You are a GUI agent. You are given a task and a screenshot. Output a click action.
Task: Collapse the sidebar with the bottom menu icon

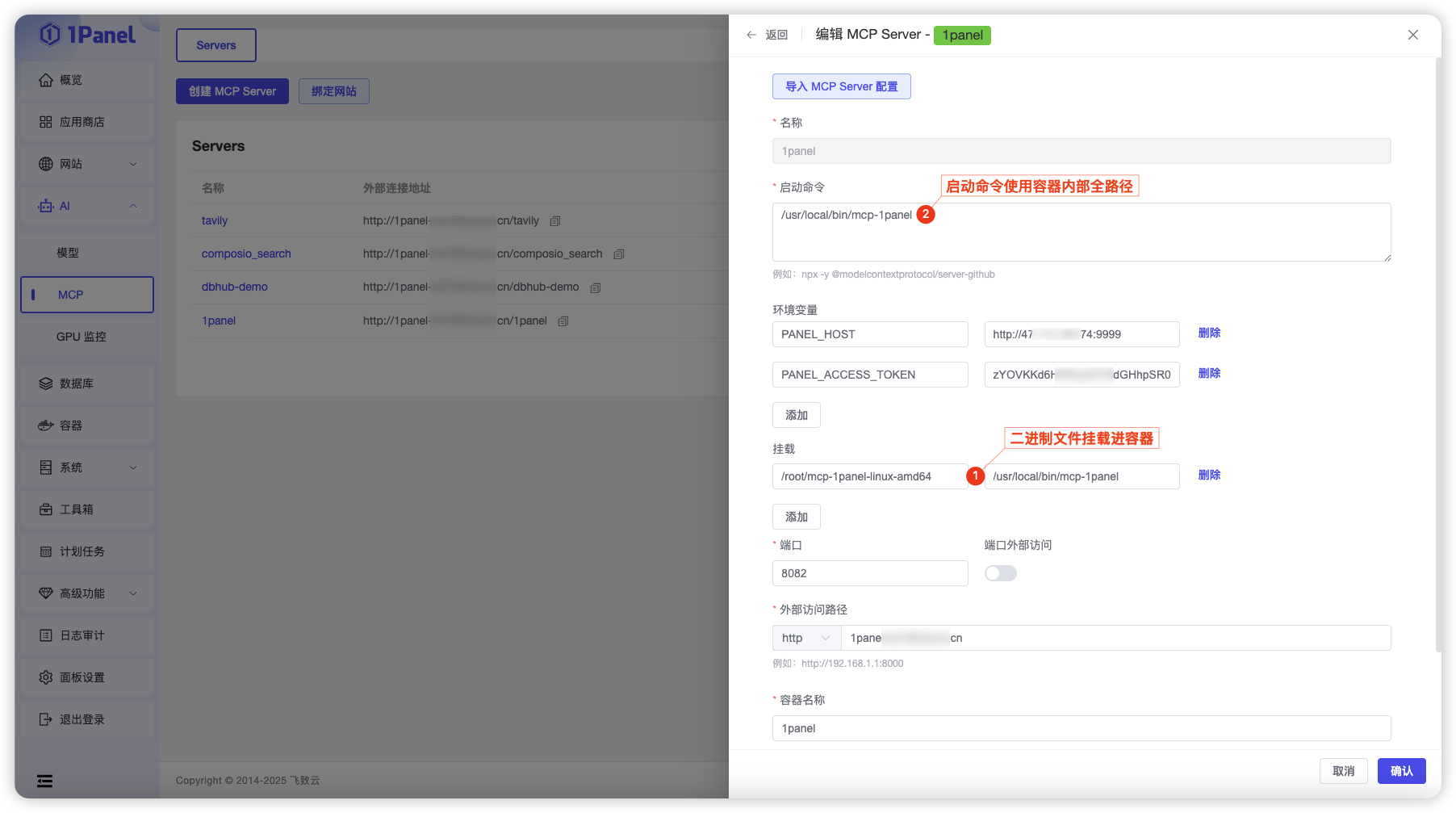(x=45, y=781)
